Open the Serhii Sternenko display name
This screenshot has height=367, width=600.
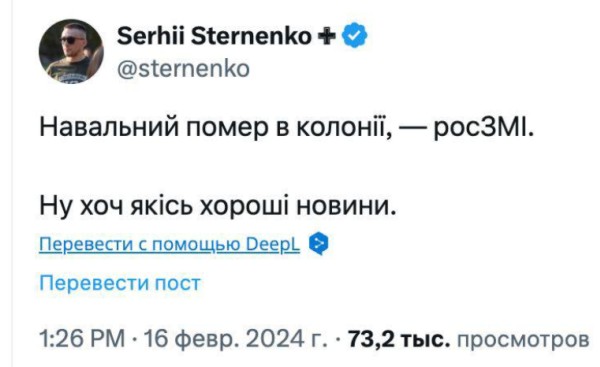[214, 36]
